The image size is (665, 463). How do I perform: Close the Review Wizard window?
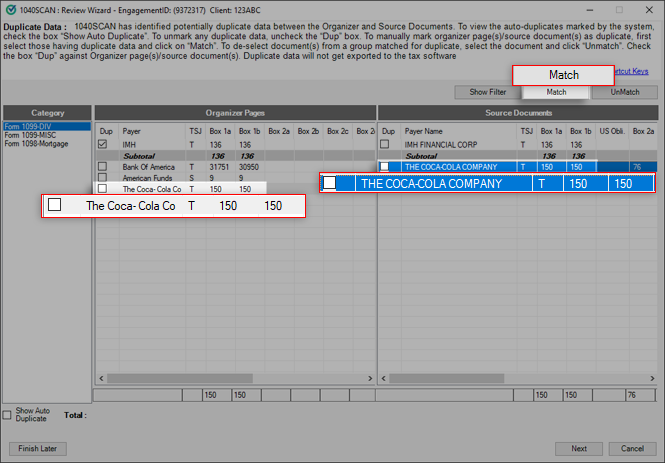[x=647, y=10]
